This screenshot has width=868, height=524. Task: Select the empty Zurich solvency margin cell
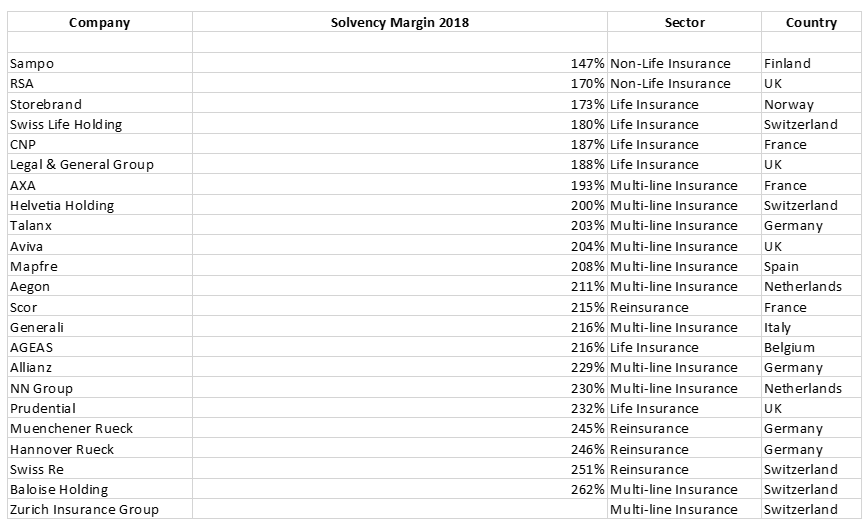point(400,509)
